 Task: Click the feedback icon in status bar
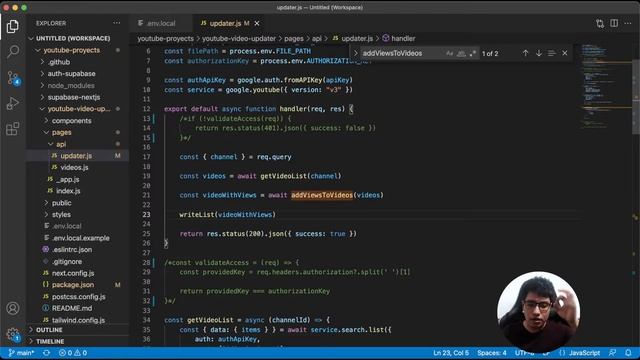coord(612,353)
